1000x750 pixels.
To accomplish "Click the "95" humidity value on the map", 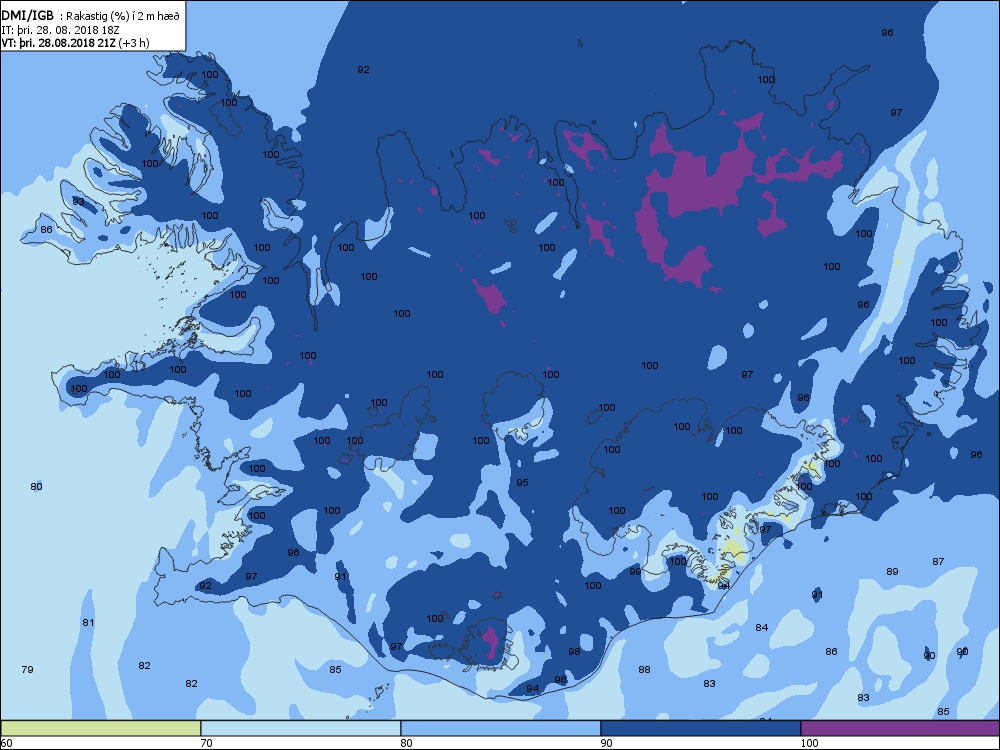I will click(522, 483).
